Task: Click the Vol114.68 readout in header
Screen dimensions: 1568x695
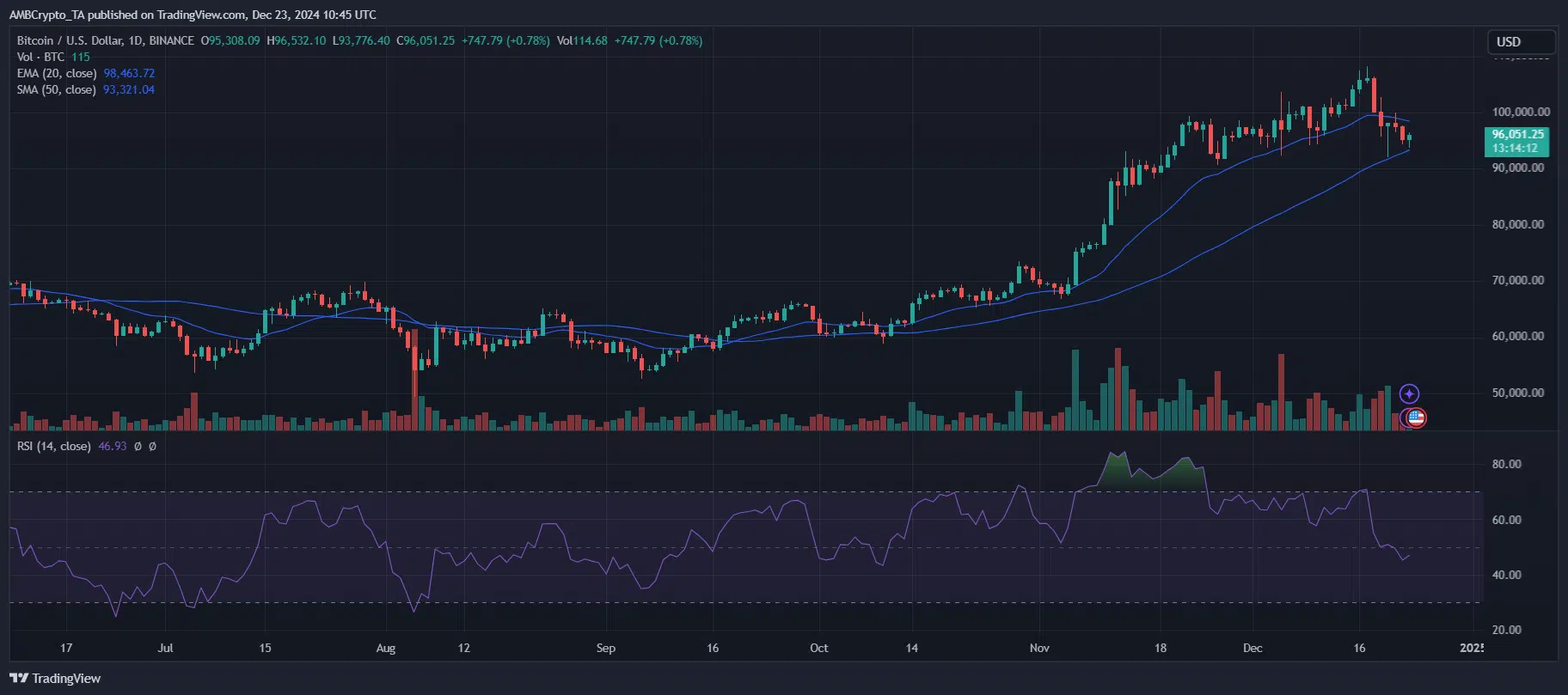Action: 582,40
